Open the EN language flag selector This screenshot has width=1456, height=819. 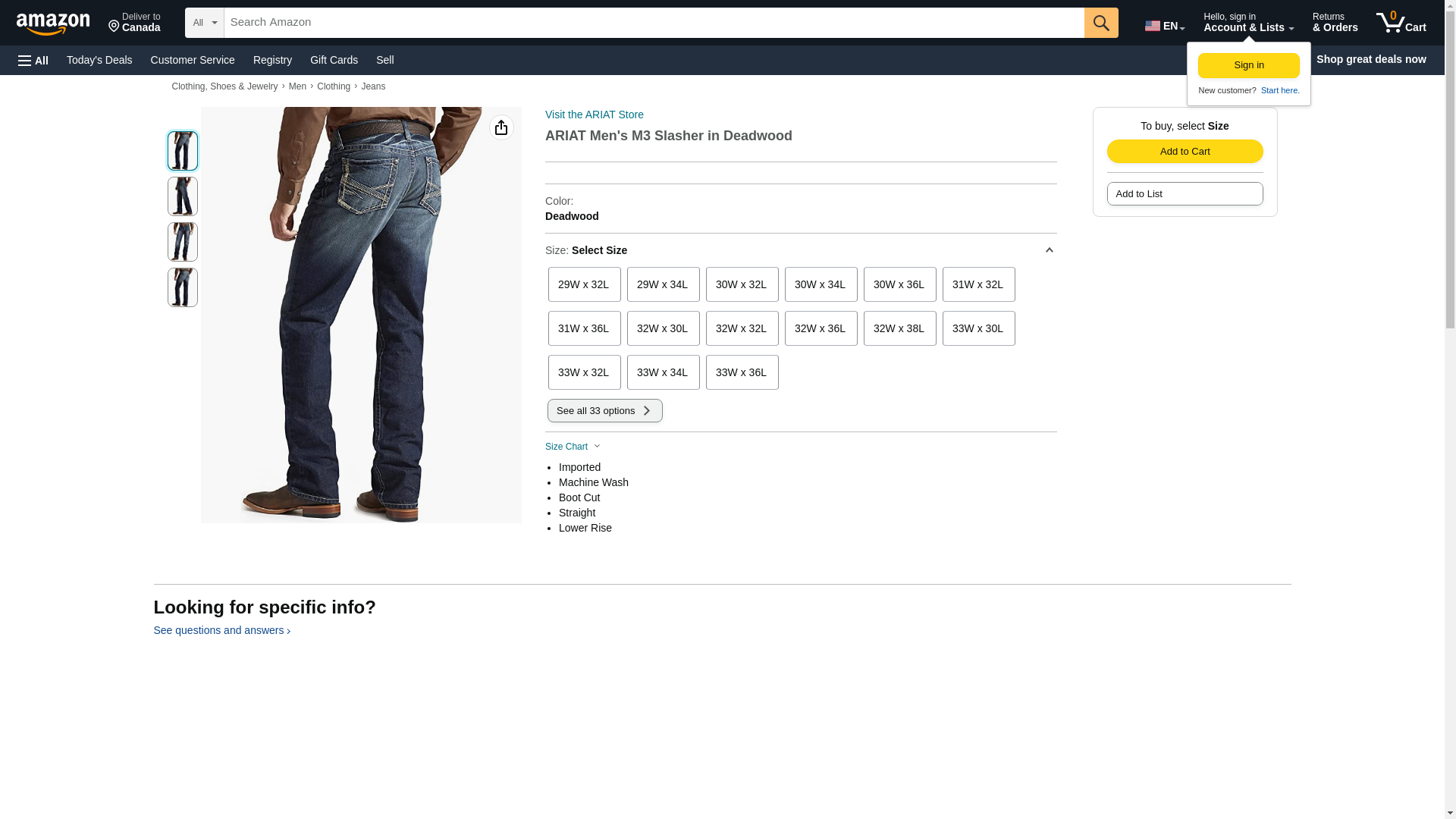(1164, 26)
